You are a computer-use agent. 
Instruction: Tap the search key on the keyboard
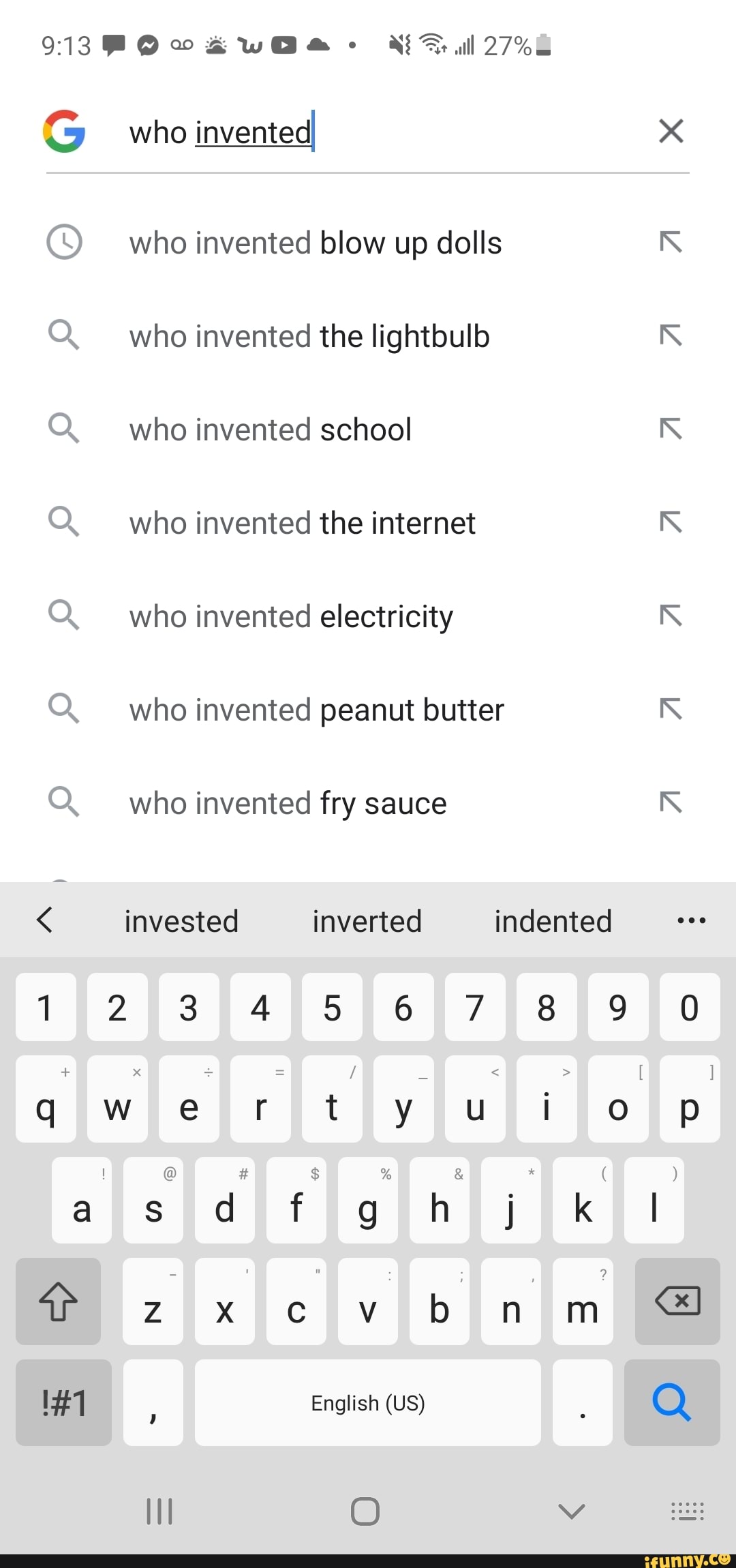(672, 1402)
